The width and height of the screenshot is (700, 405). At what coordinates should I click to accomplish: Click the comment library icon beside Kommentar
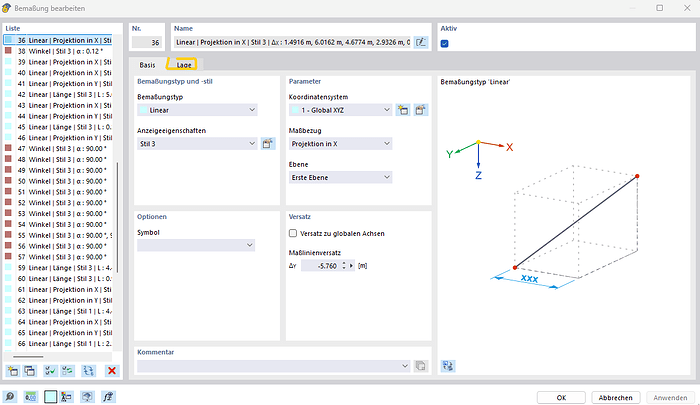tap(421, 366)
